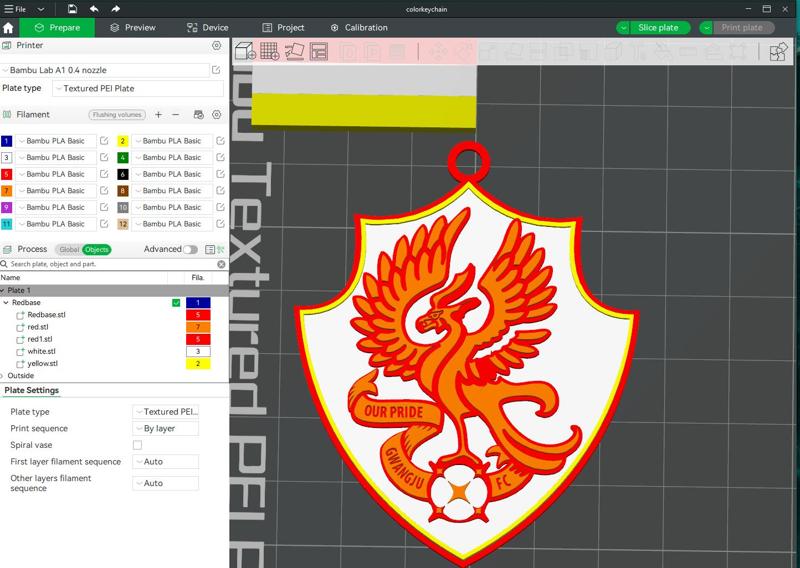Edit the Bambu Lab A1 printer preset
The width and height of the screenshot is (800, 568).
pos(216,70)
